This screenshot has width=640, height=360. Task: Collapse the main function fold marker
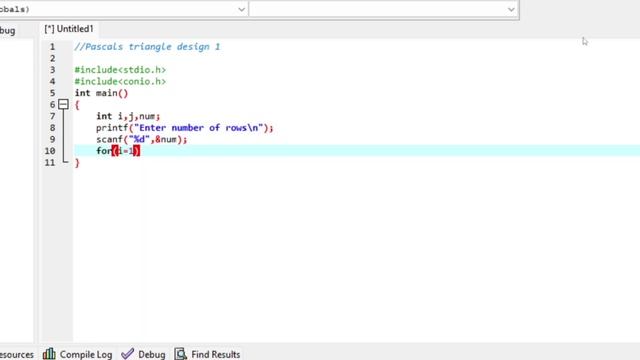coord(63,104)
